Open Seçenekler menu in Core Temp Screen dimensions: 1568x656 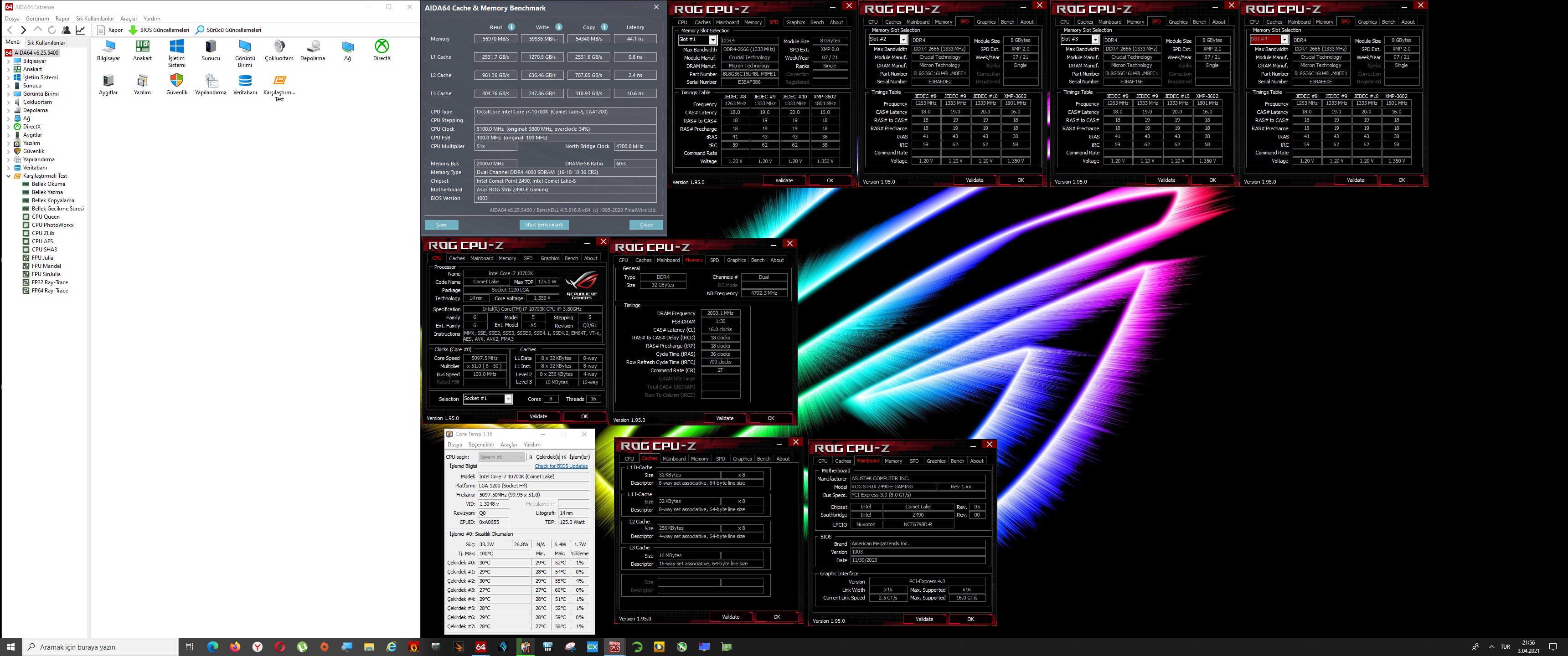481,445
